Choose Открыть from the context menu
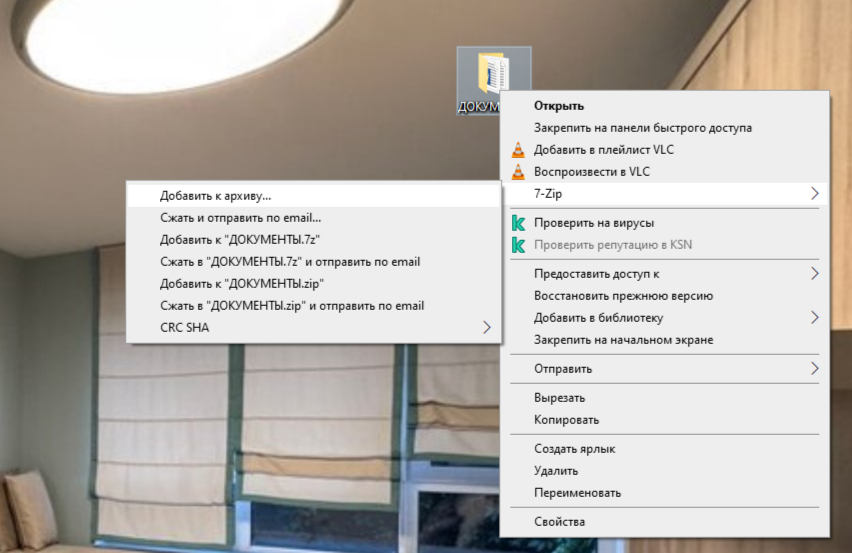Image resolution: width=852 pixels, height=553 pixels. coord(664,106)
